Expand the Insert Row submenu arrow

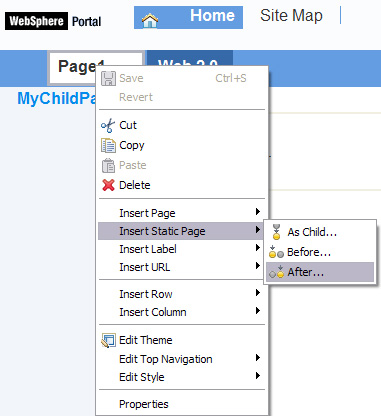pyautogui.click(x=257, y=293)
